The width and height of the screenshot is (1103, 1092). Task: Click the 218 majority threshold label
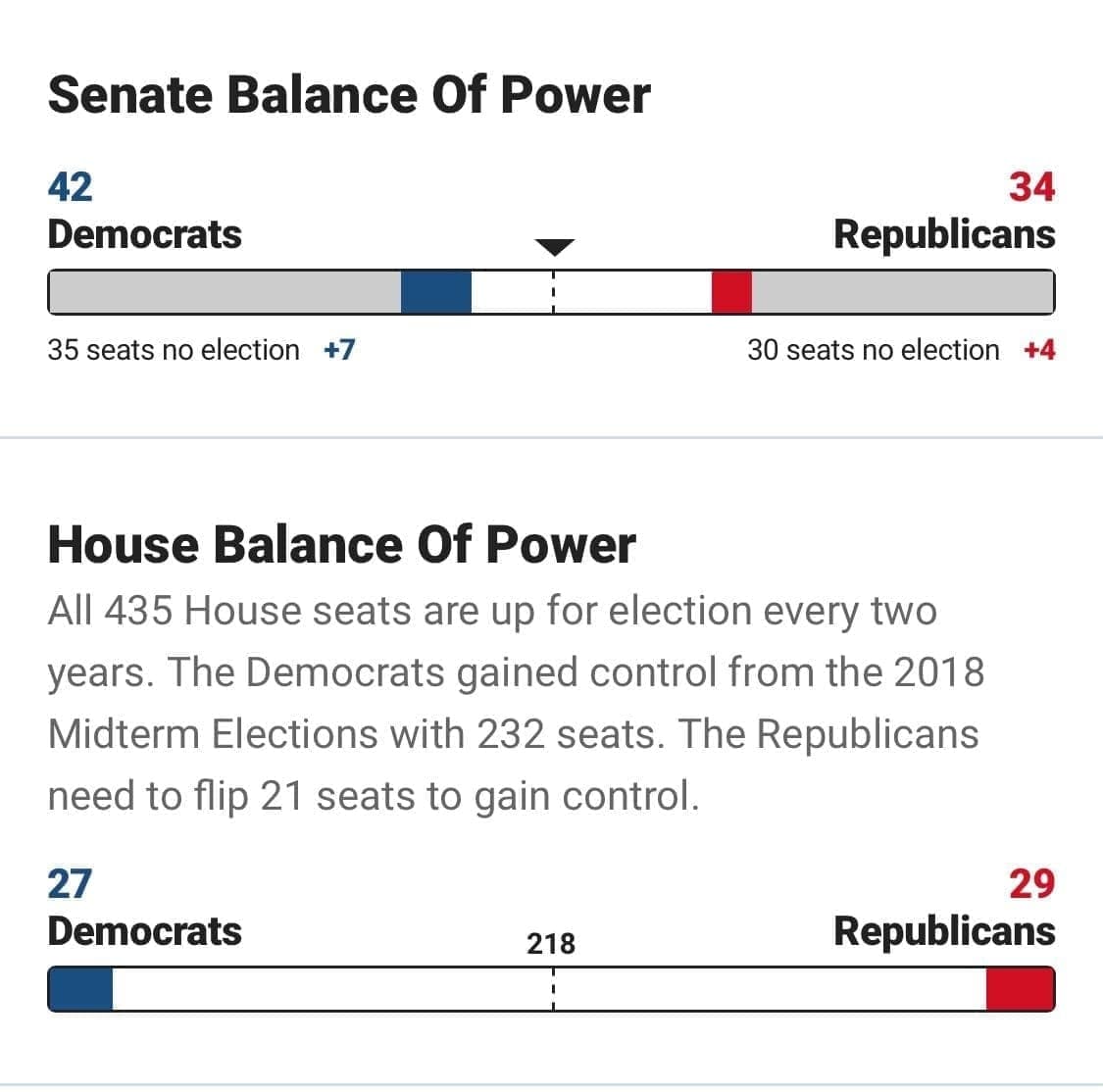pyautogui.click(x=551, y=943)
